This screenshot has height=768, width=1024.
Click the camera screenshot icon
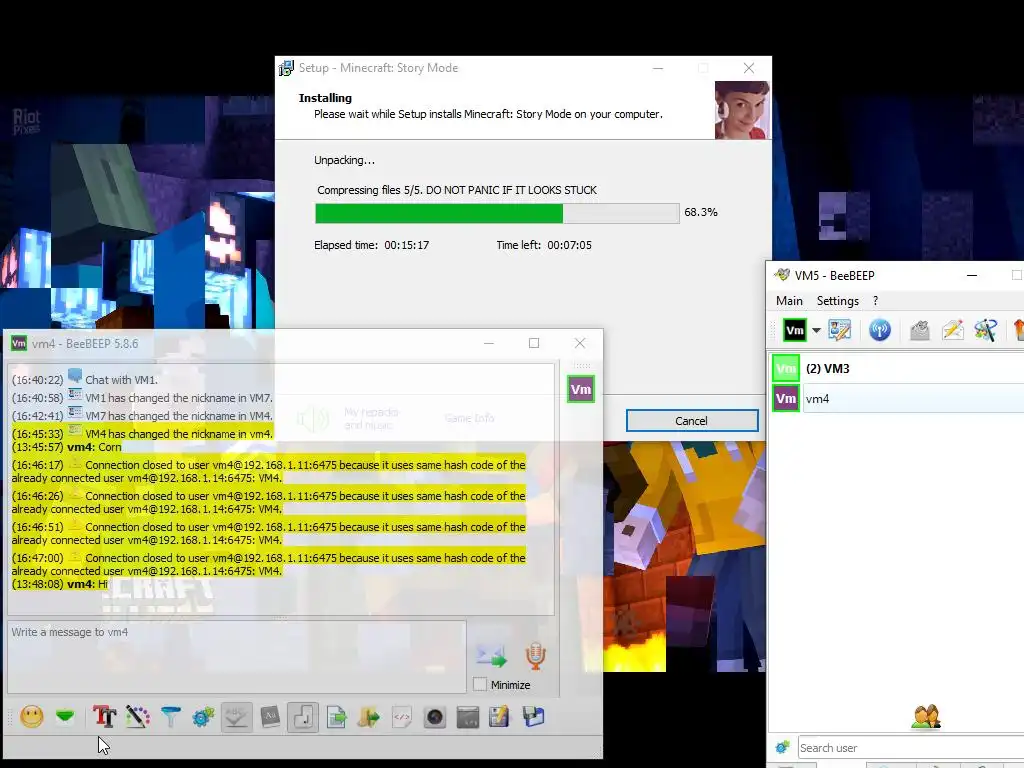click(434, 716)
